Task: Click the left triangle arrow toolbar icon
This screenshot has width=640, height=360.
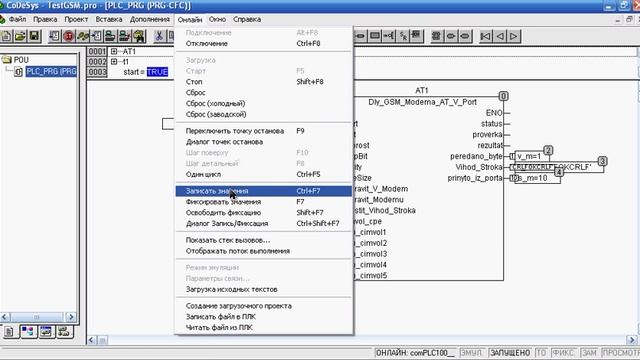Action: pos(500,36)
